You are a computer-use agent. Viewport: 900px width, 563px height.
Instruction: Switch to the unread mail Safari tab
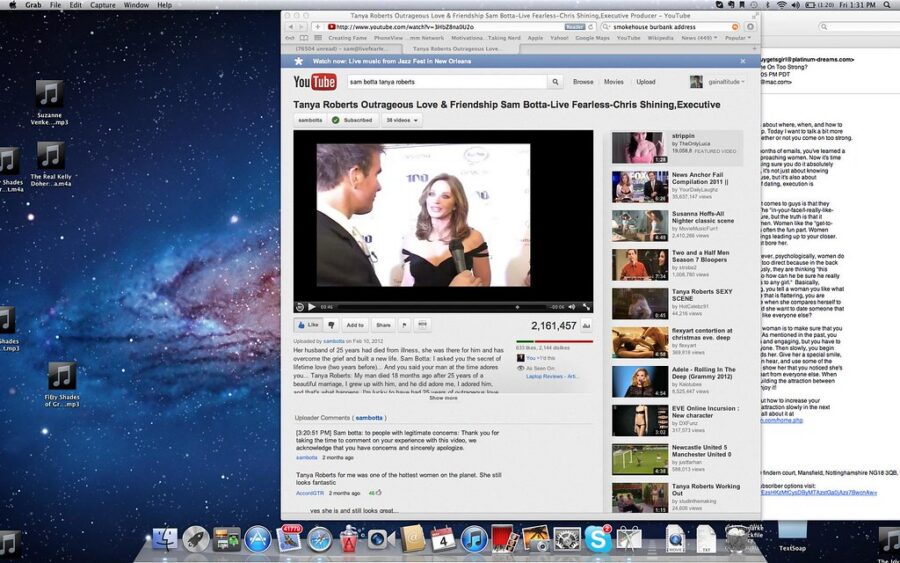[341, 49]
